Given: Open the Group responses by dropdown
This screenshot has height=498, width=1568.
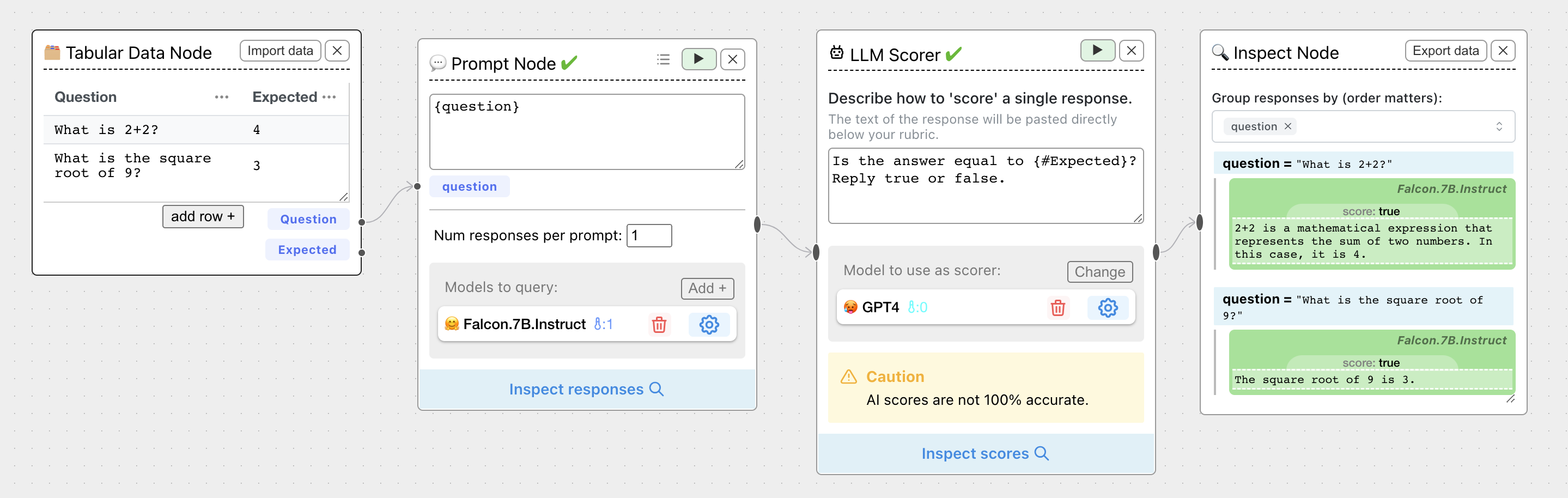Looking at the screenshot, I should (1500, 126).
